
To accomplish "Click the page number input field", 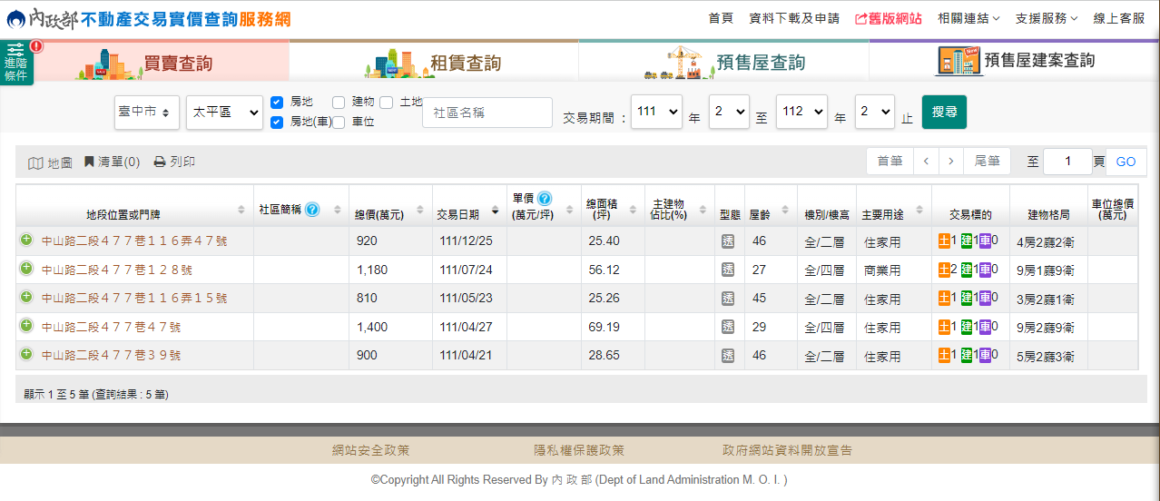I will point(1068,162).
